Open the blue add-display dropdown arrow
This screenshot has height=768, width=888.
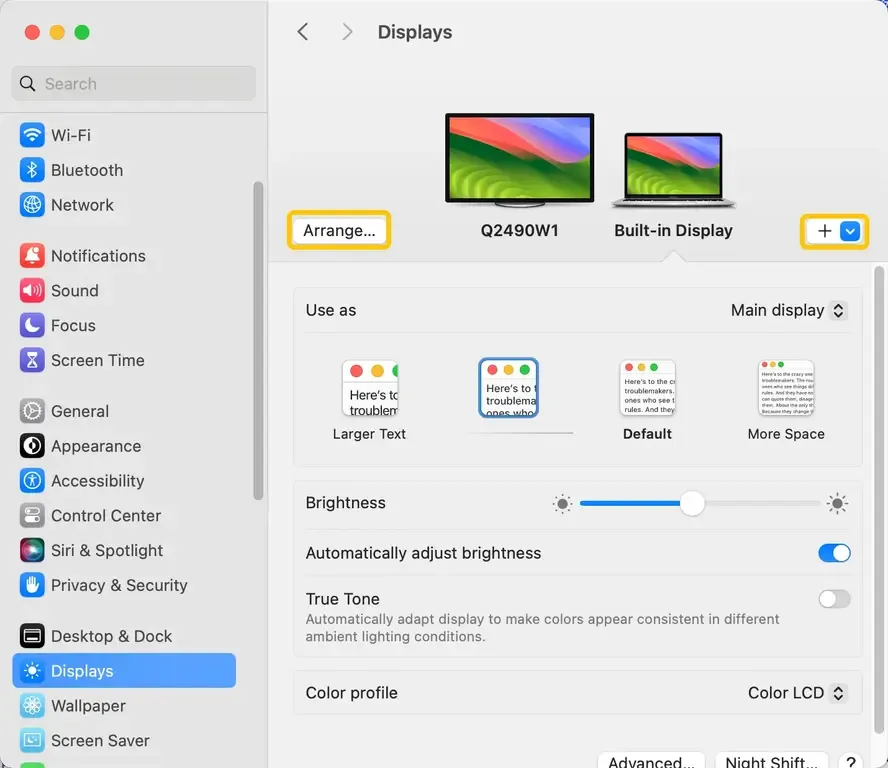[850, 231]
